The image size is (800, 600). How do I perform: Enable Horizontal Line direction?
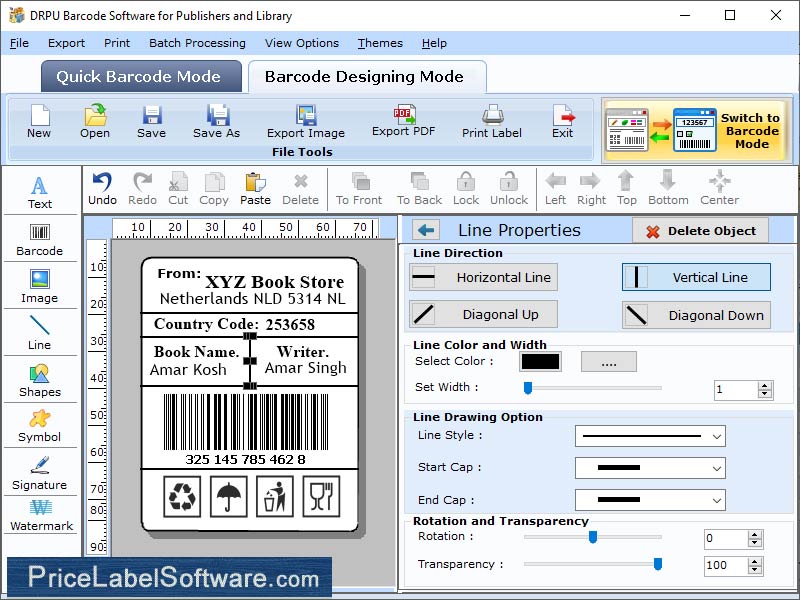[x=483, y=277]
